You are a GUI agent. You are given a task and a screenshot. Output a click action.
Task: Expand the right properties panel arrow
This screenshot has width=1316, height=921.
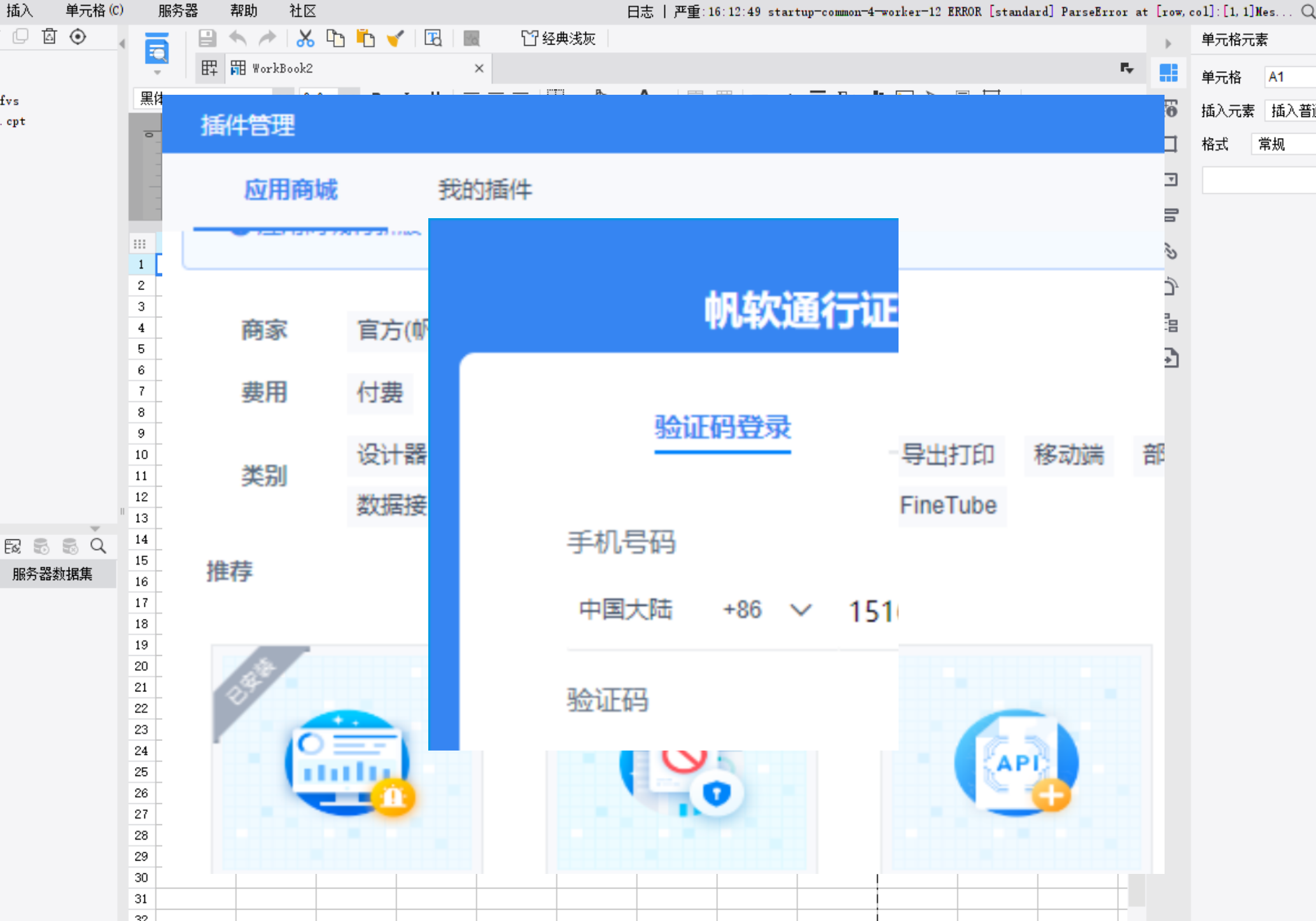coord(1168,43)
